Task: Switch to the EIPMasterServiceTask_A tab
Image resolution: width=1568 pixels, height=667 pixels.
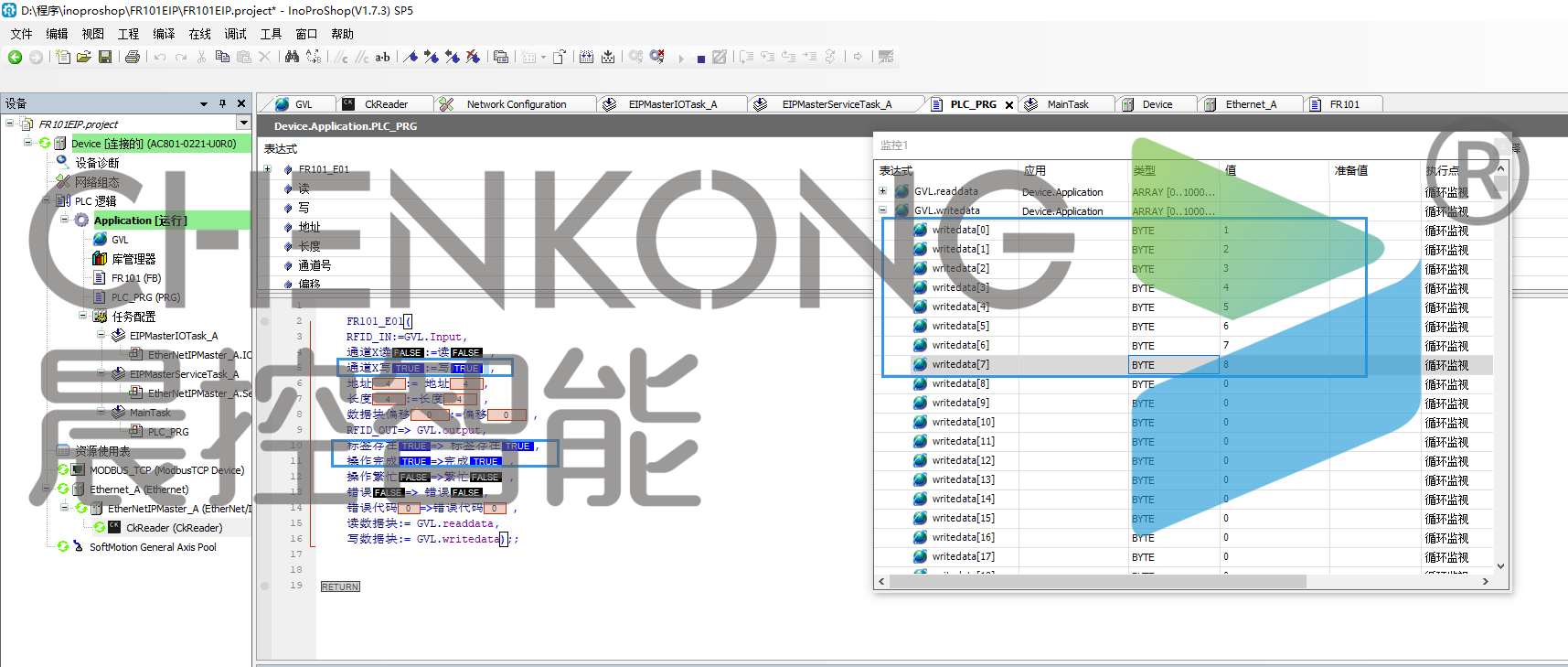Action: point(836,104)
